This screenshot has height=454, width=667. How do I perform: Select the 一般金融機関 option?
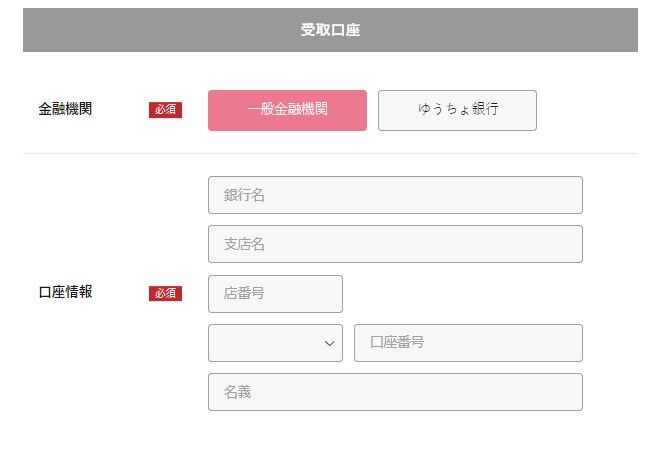coord(287,110)
